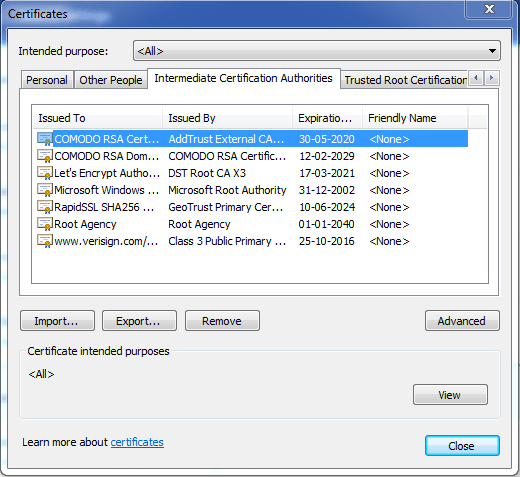
Task: Click the tab scroll left arrow
Action: pos(476,78)
